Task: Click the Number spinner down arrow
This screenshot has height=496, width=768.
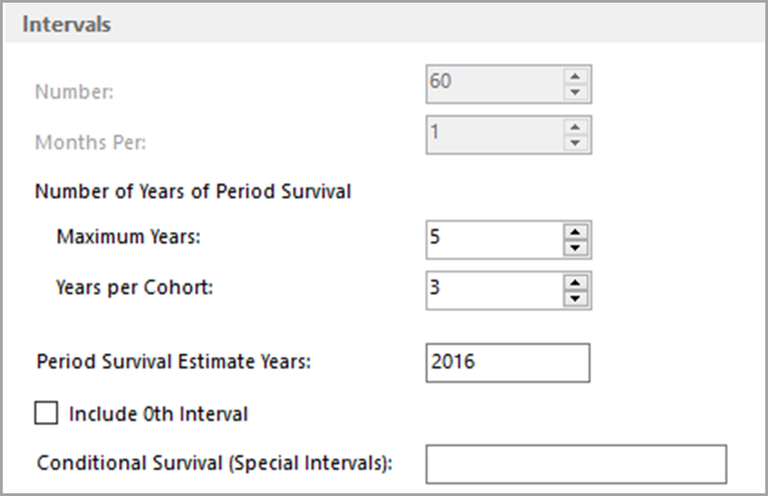Action: [575, 93]
